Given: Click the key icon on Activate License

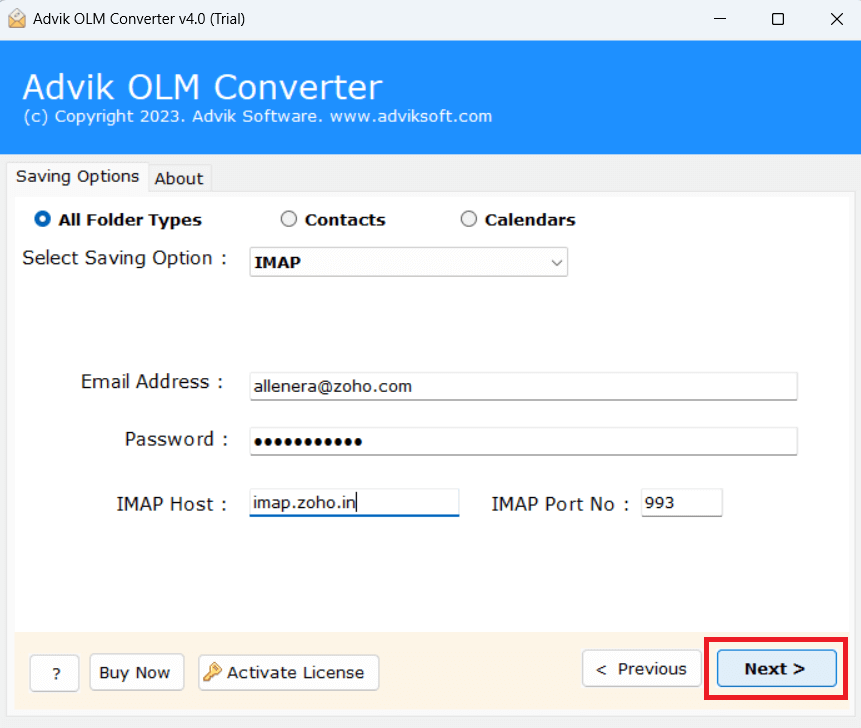Looking at the screenshot, I should [x=212, y=671].
